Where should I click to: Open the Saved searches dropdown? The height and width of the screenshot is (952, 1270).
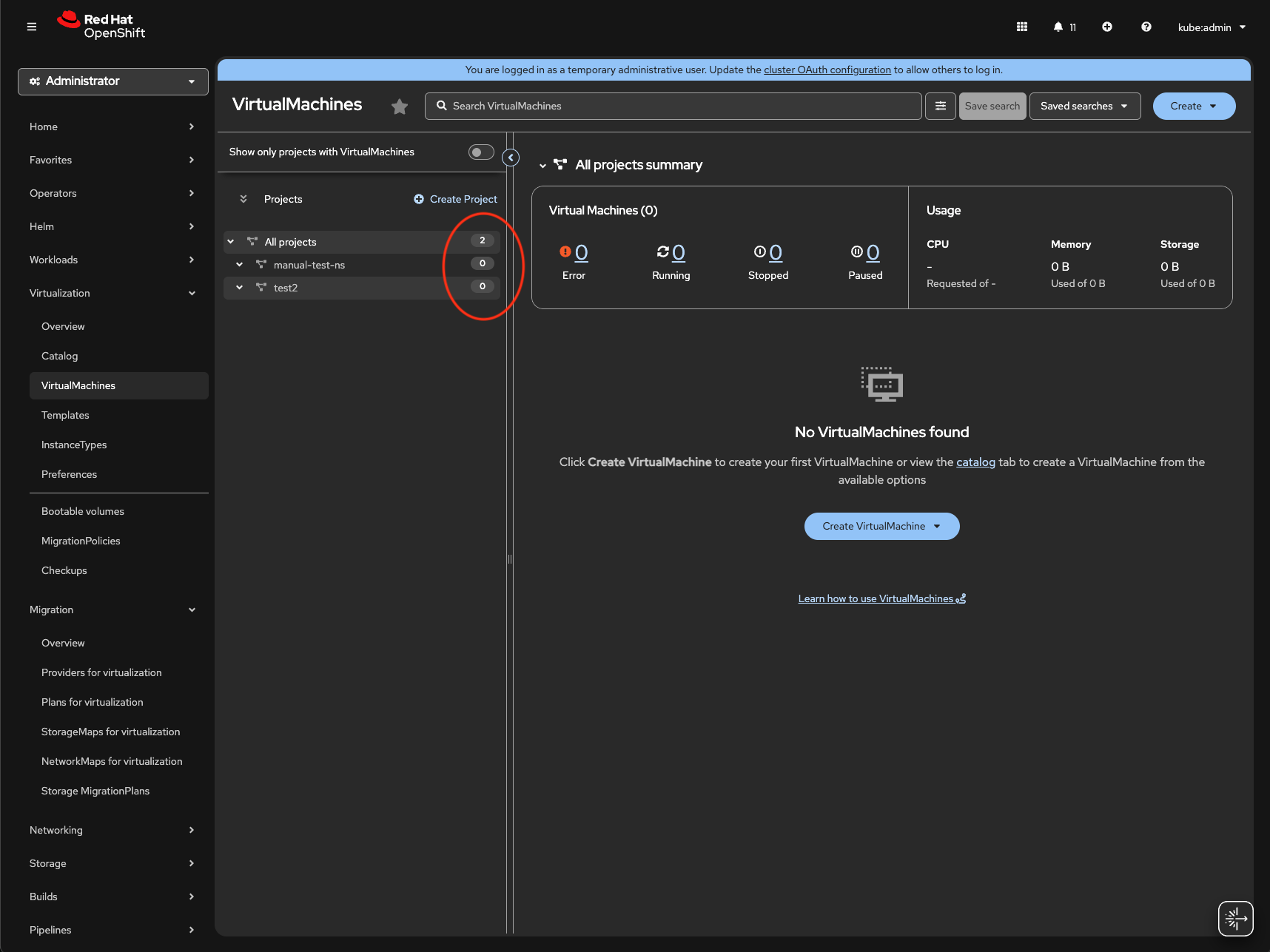click(1084, 106)
